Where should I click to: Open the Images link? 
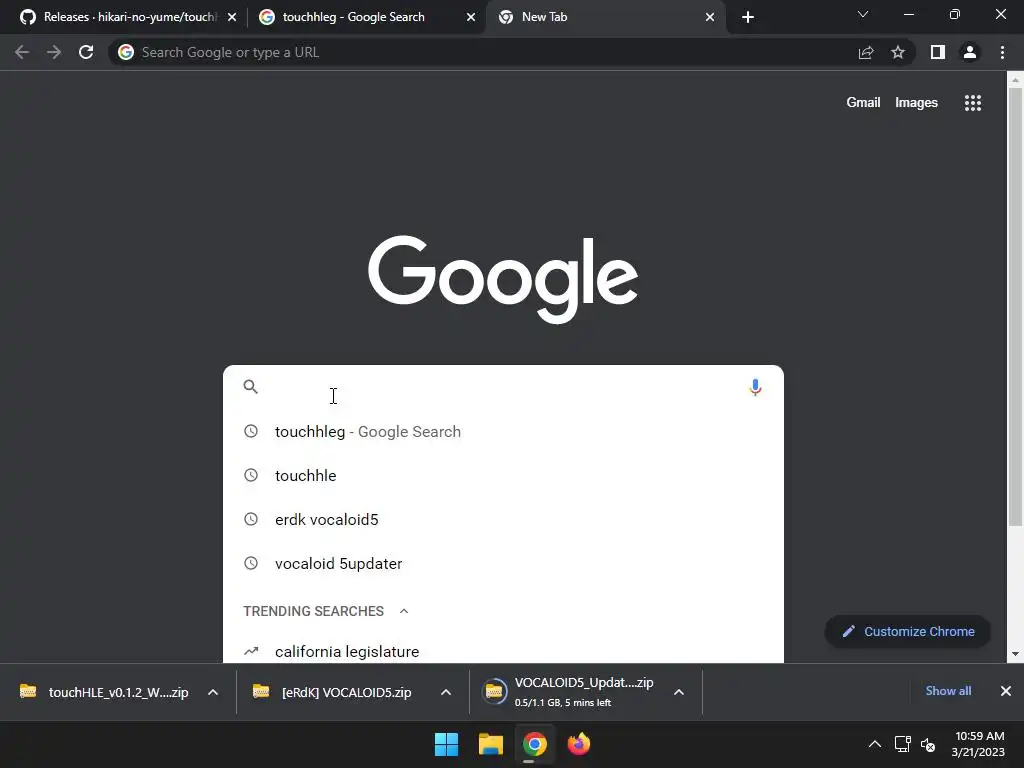916,103
